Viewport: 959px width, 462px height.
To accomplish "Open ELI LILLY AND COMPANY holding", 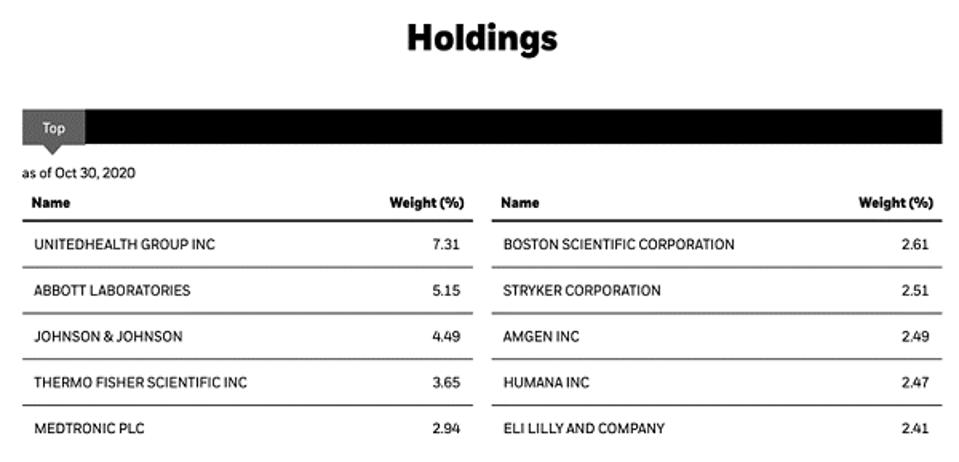I will pyautogui.click(x=583, y=428).
